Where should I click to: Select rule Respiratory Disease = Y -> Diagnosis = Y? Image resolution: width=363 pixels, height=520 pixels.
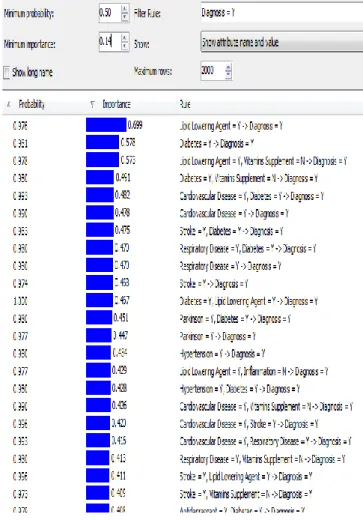point(230,266)
